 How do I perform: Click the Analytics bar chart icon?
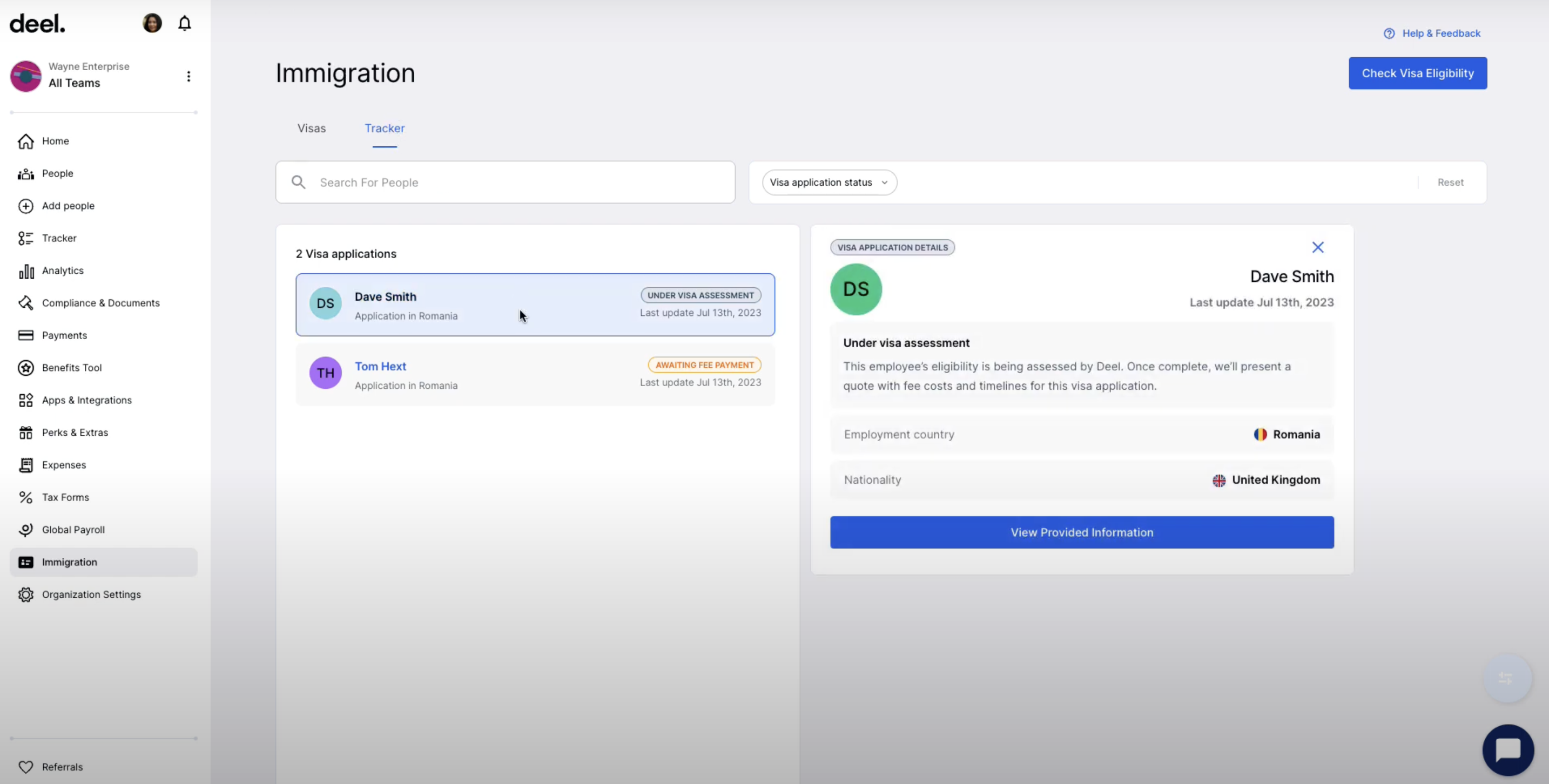(x=26, y=271)
